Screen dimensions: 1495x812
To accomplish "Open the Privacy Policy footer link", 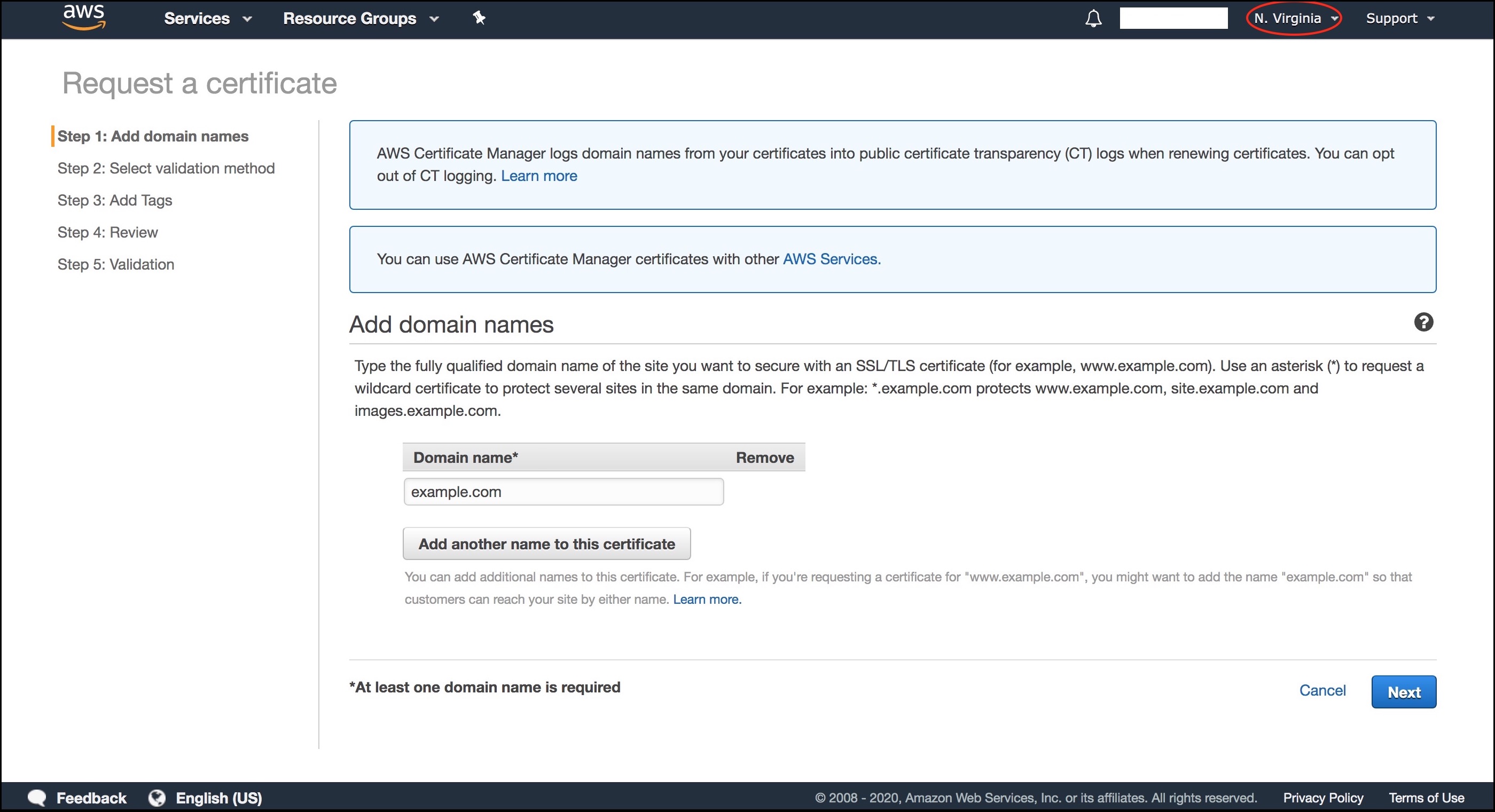I will pos(1322,798).
